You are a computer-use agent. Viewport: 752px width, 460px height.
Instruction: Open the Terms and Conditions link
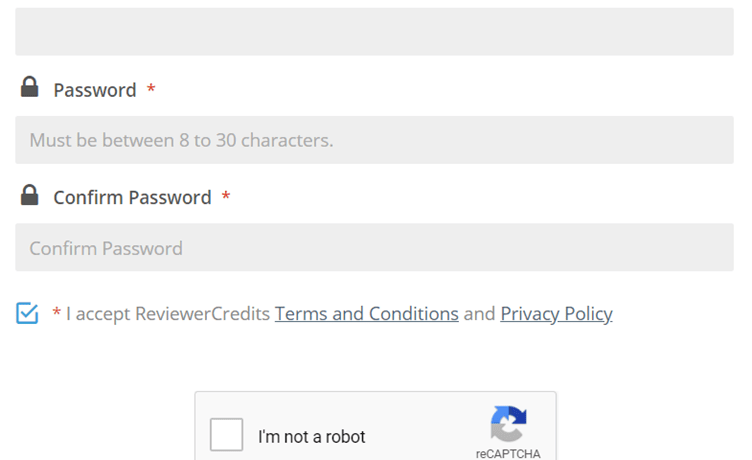click(x=366, y=314)
